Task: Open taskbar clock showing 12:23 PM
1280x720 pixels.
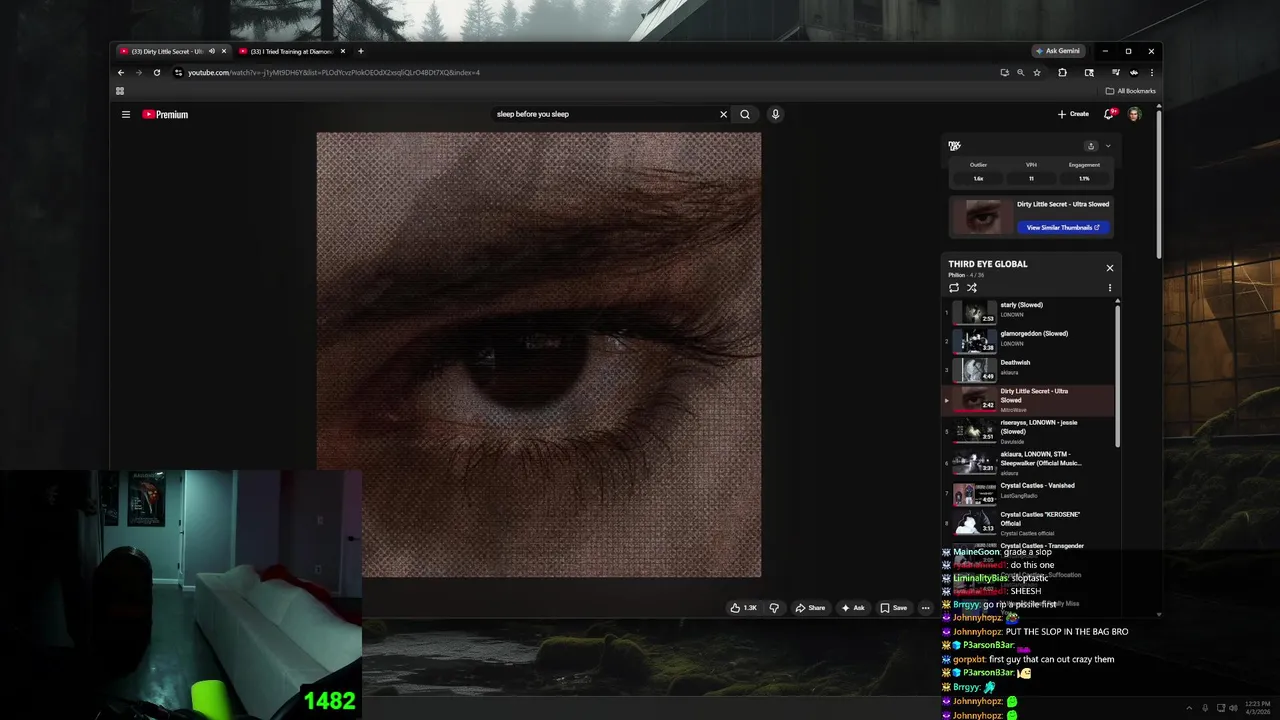Action: tap(1257, 708)
